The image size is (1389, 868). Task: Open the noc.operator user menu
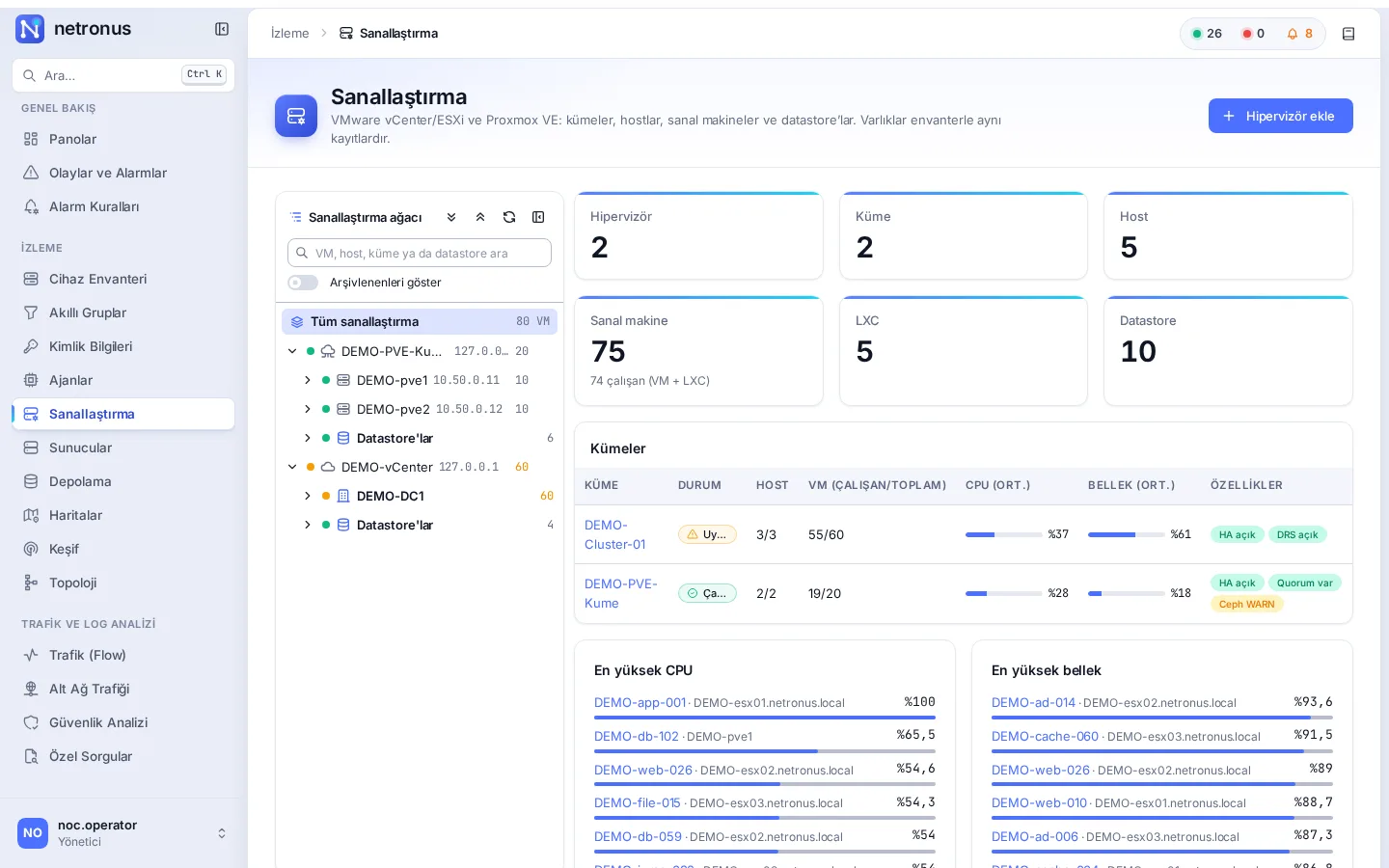[x=123, y=833]
